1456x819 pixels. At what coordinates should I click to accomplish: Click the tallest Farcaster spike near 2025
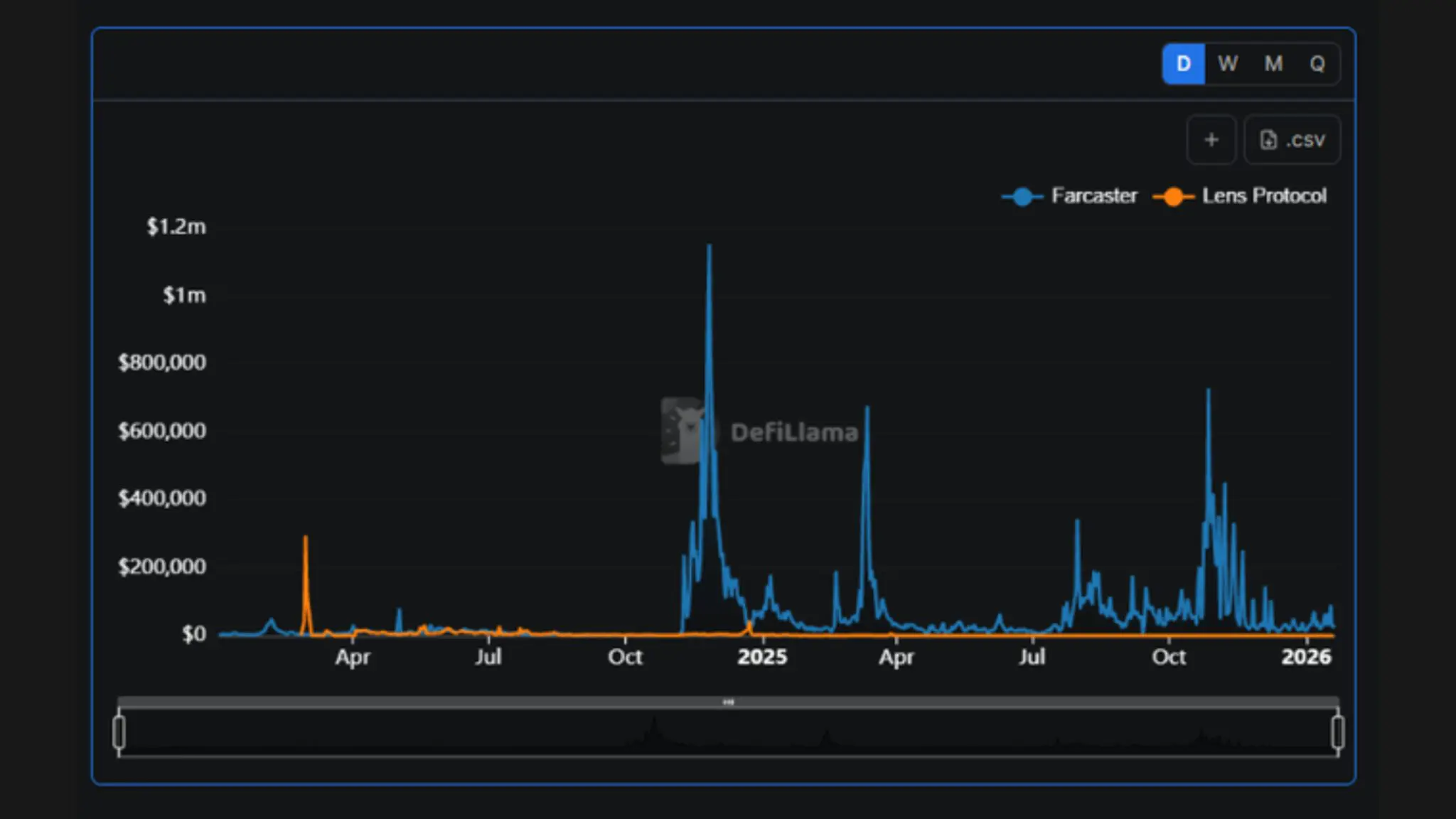710,247
